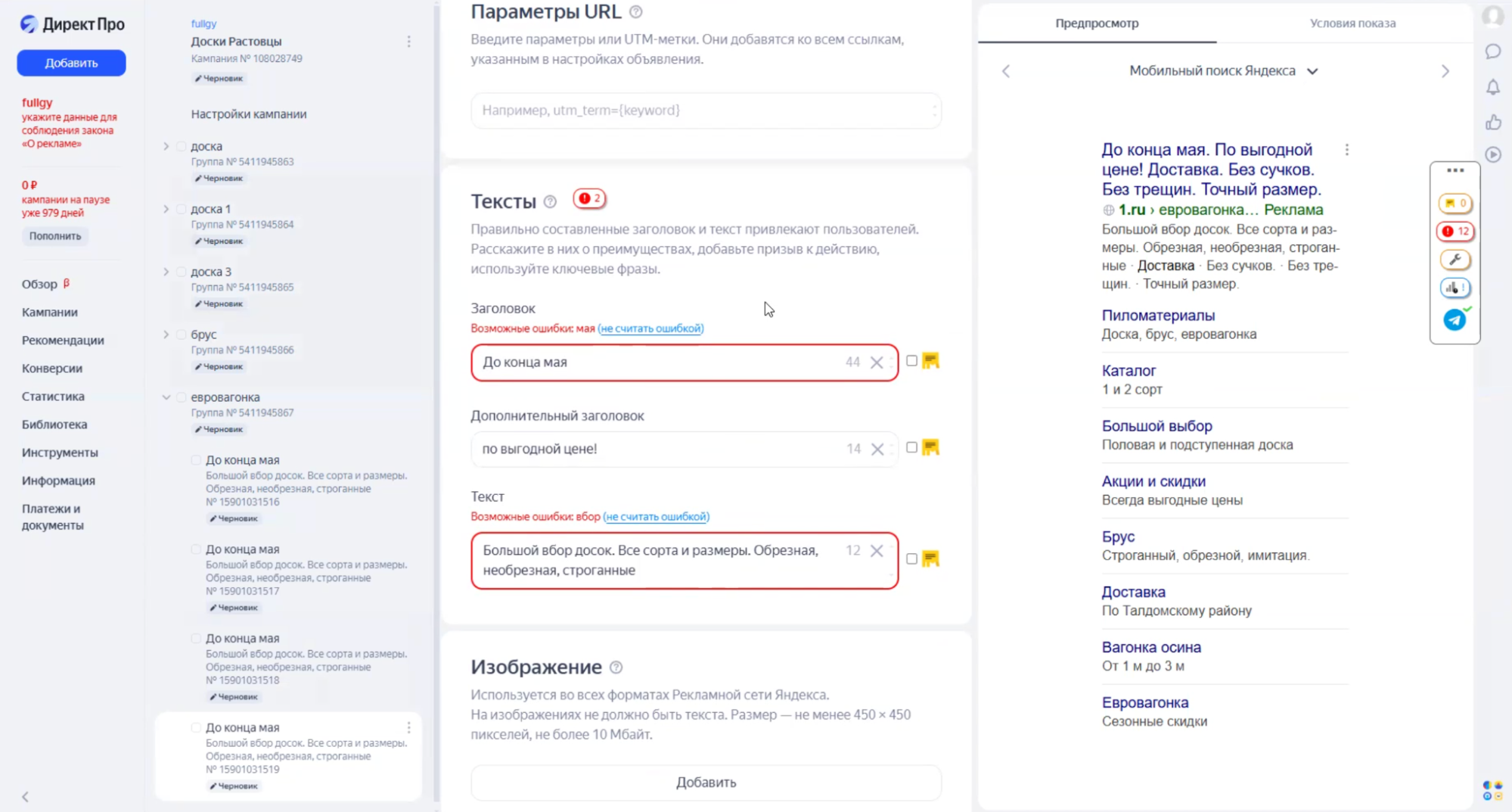Viewport: 1512px width, 812px height.
Task: Open the three-dot menu in ad preview
Action: click(1347, 150)
